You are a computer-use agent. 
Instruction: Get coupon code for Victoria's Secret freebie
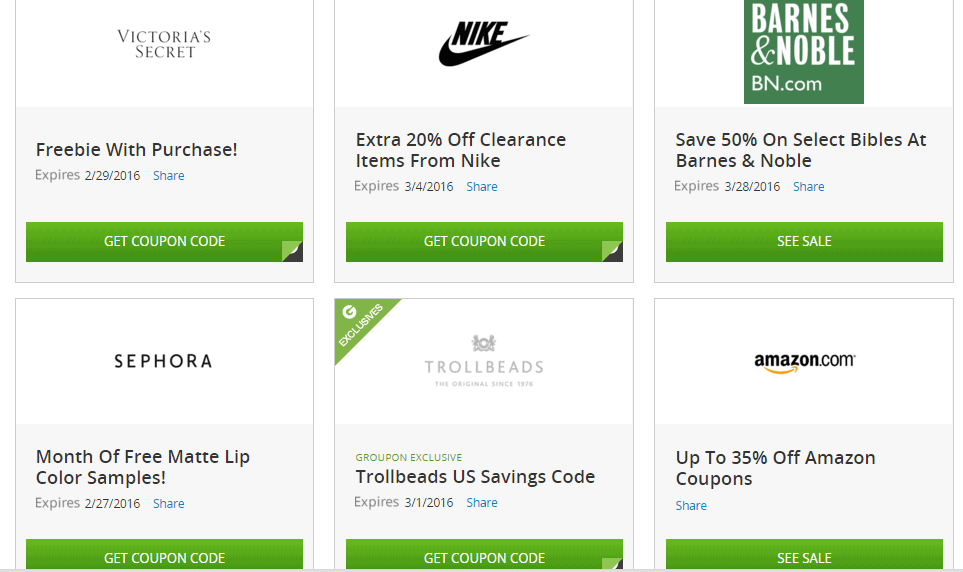[164, 241]
